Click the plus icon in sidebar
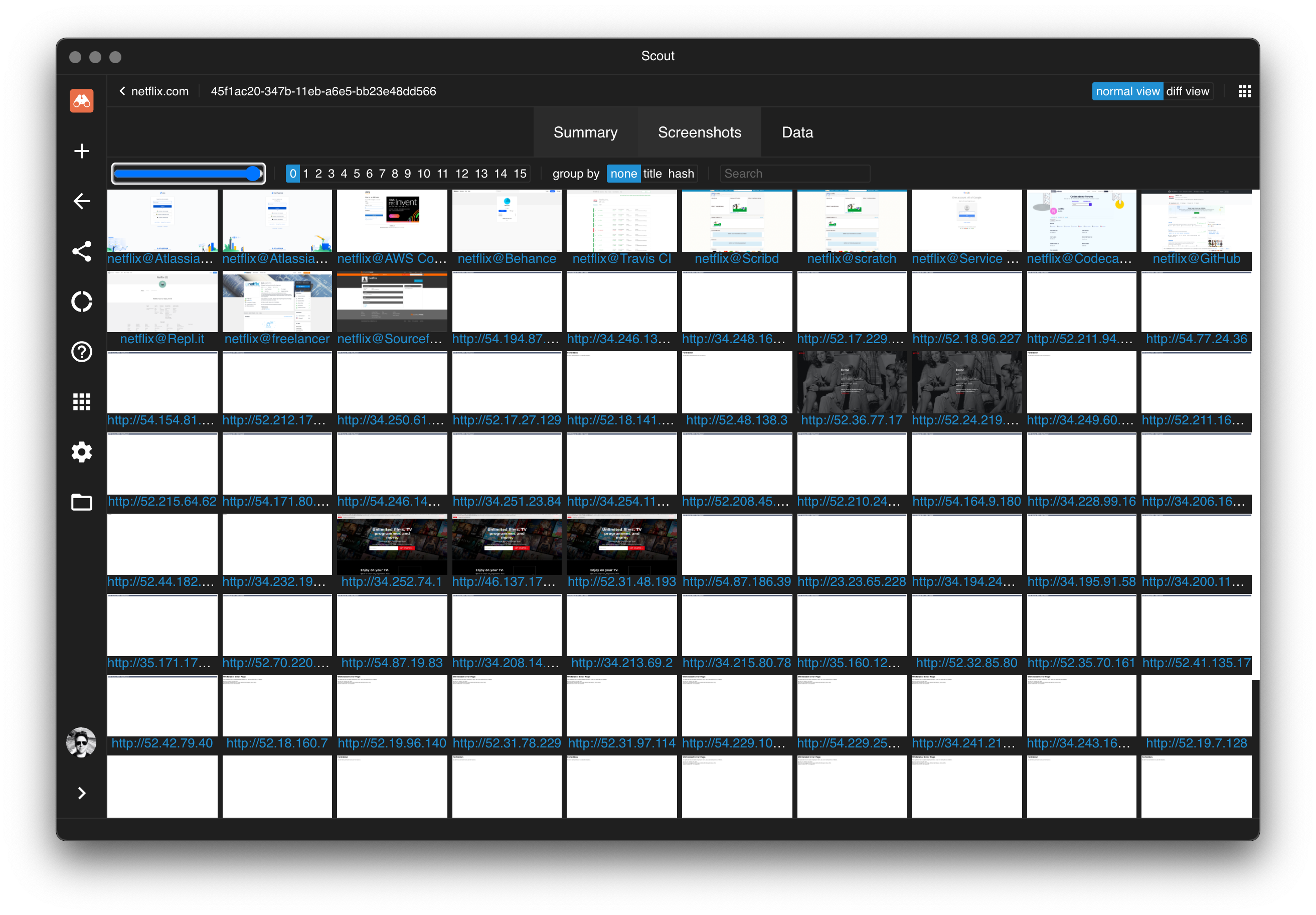 point(81,151)
